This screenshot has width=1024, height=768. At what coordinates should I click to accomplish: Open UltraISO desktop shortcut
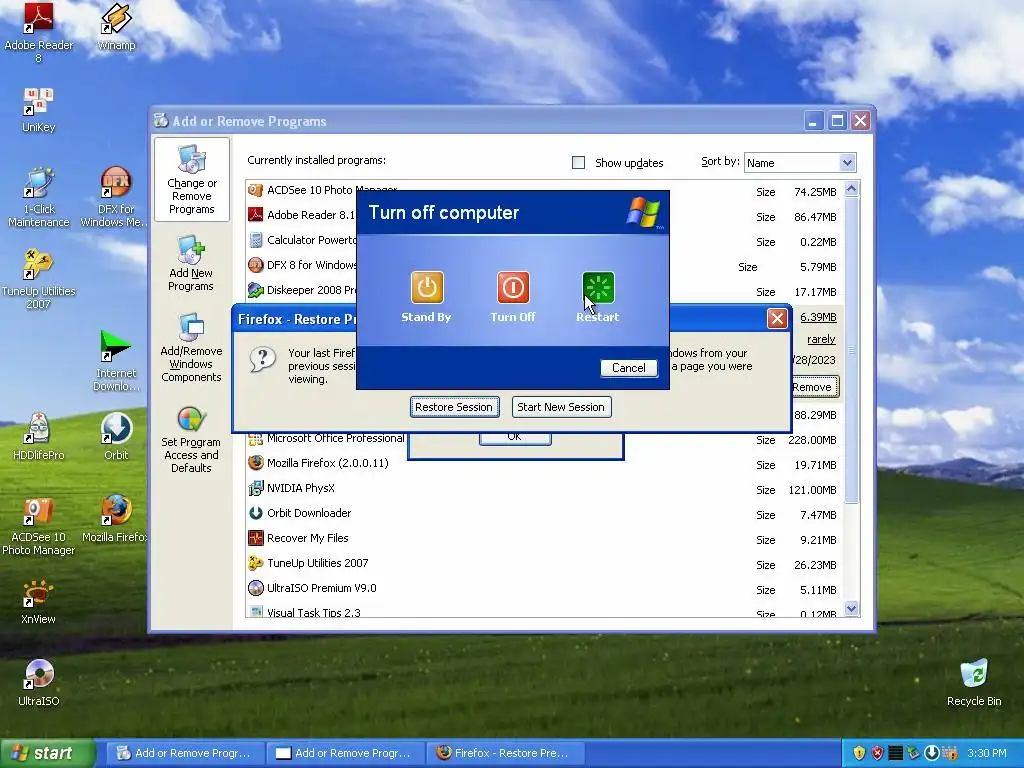point(39,683)
